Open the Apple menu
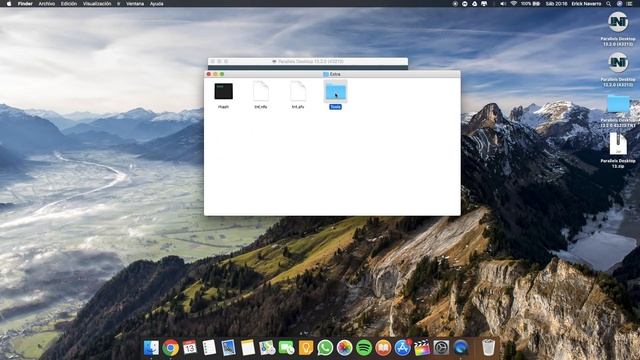This screenshot has width=640, height=360. click(x=9, y=4)
